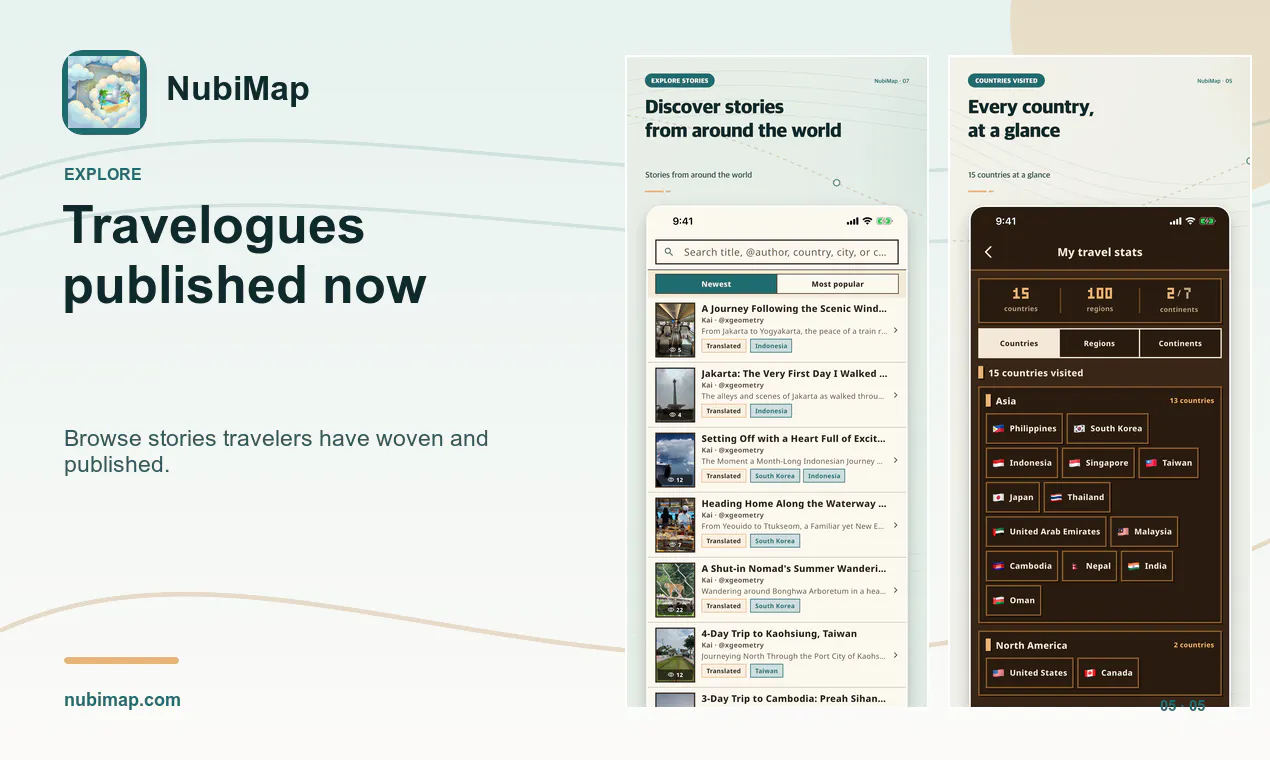Click South Korea tag on Heading Home story
The height and width of the screenshot is (760, 1270).
pos(775,541)
